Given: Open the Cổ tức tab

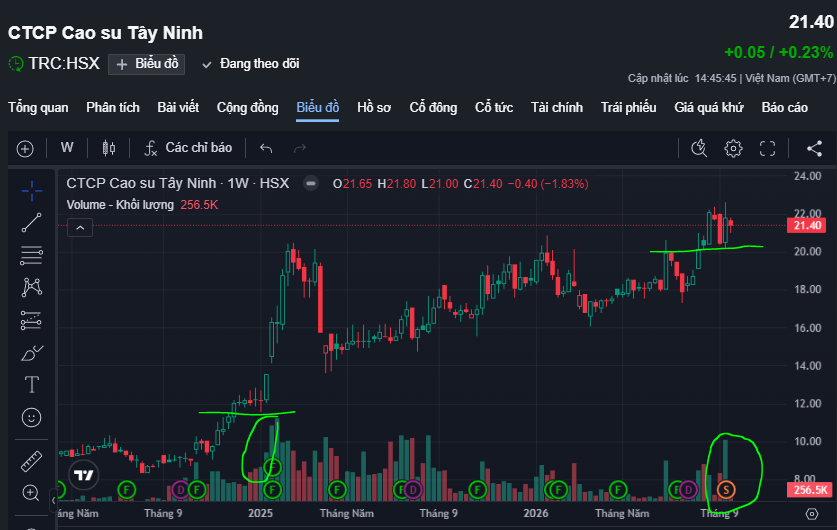Looking at the screenshot, I should coord(494,108).
